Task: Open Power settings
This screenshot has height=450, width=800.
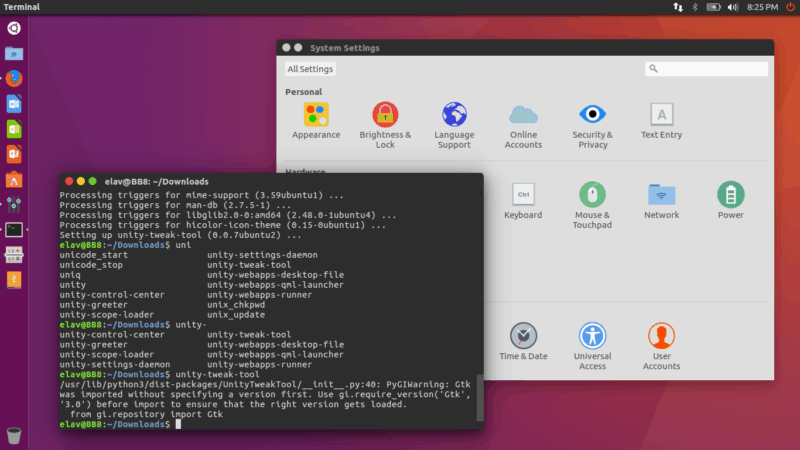Action: point(731,201)
